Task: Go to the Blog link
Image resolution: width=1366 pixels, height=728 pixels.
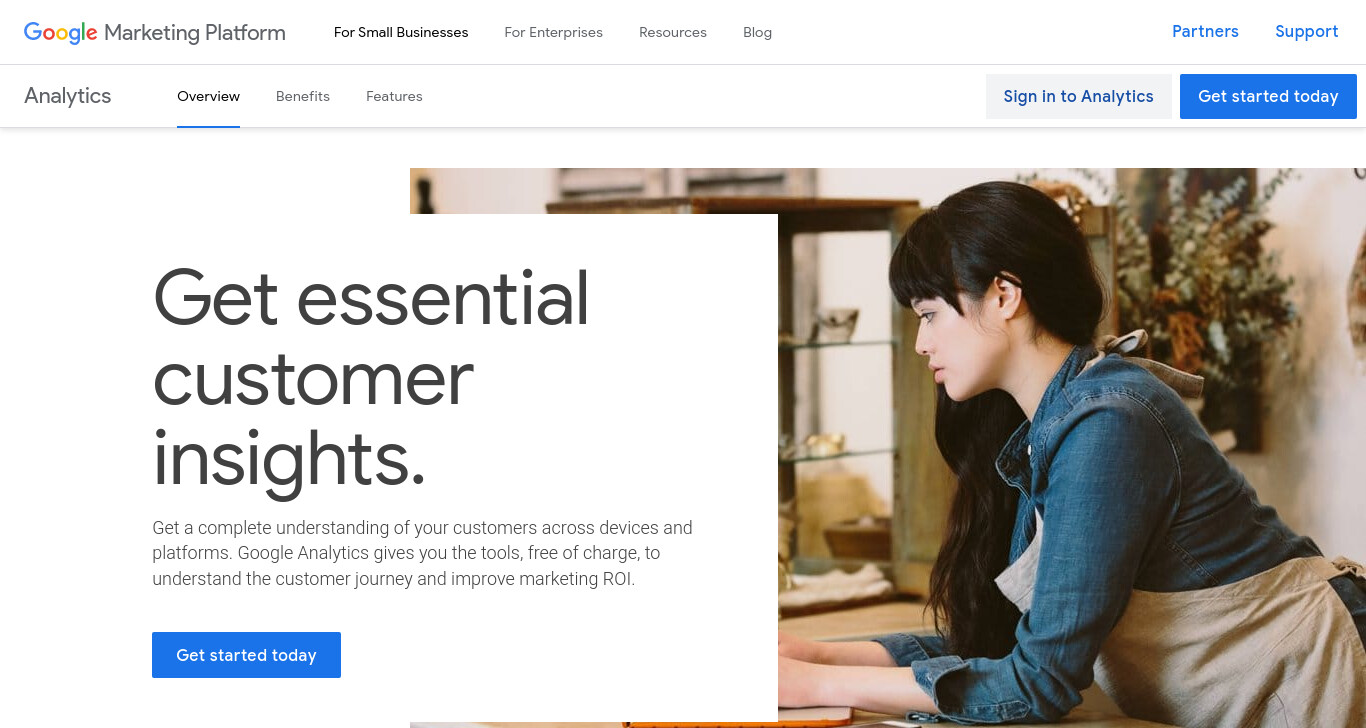Action: (757, 32)
